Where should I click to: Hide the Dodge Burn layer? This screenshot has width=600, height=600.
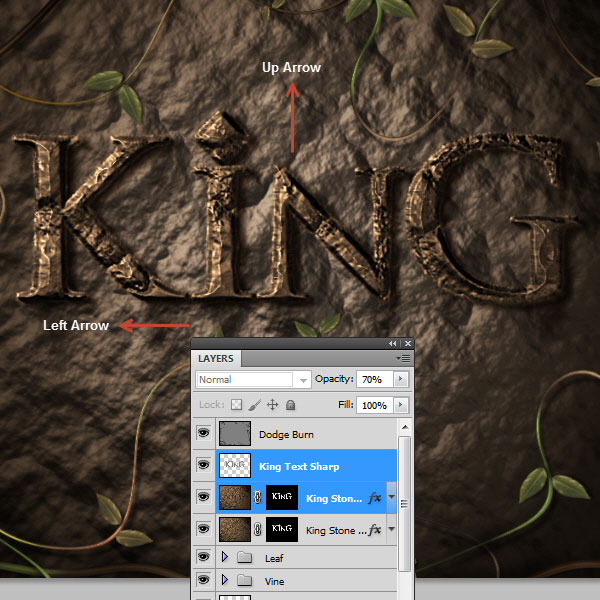[x=204, y=433]
